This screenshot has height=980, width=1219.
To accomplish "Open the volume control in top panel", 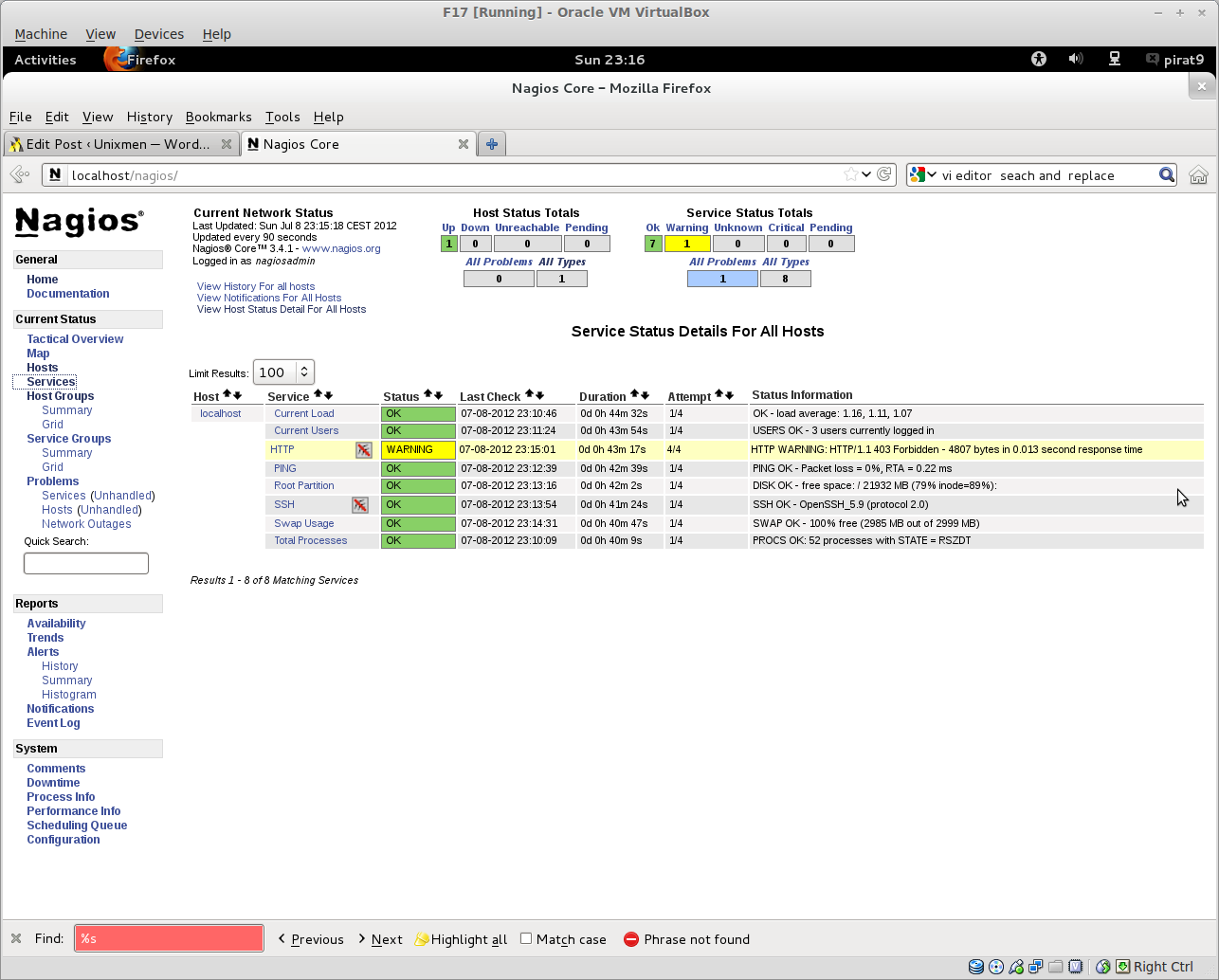I will tap(1076, 59).
